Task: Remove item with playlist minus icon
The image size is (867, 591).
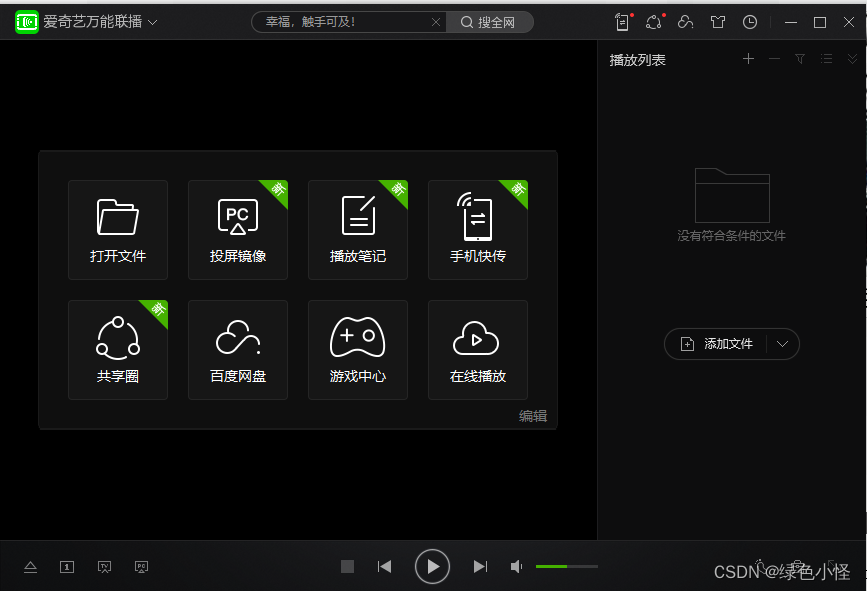Action: point(774,59)
